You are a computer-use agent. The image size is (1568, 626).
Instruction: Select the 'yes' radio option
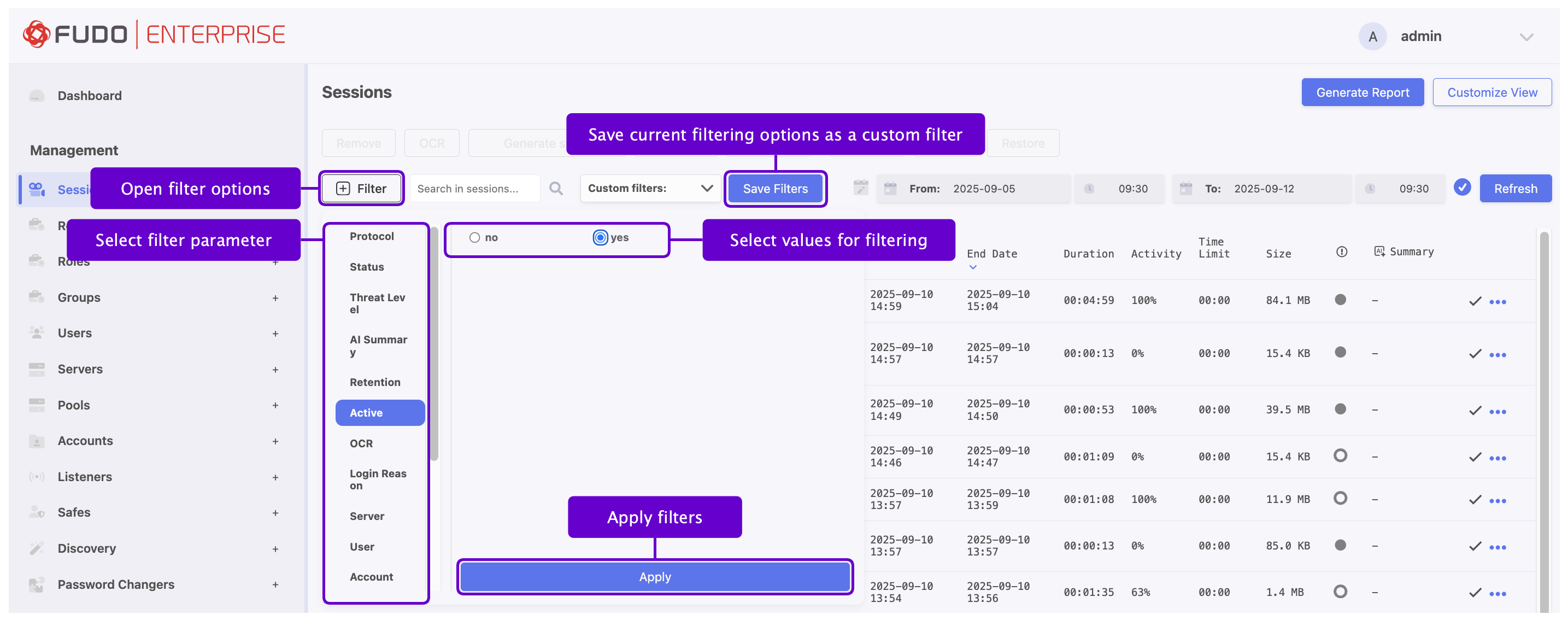pyautogui.click(x=600, y=237)
